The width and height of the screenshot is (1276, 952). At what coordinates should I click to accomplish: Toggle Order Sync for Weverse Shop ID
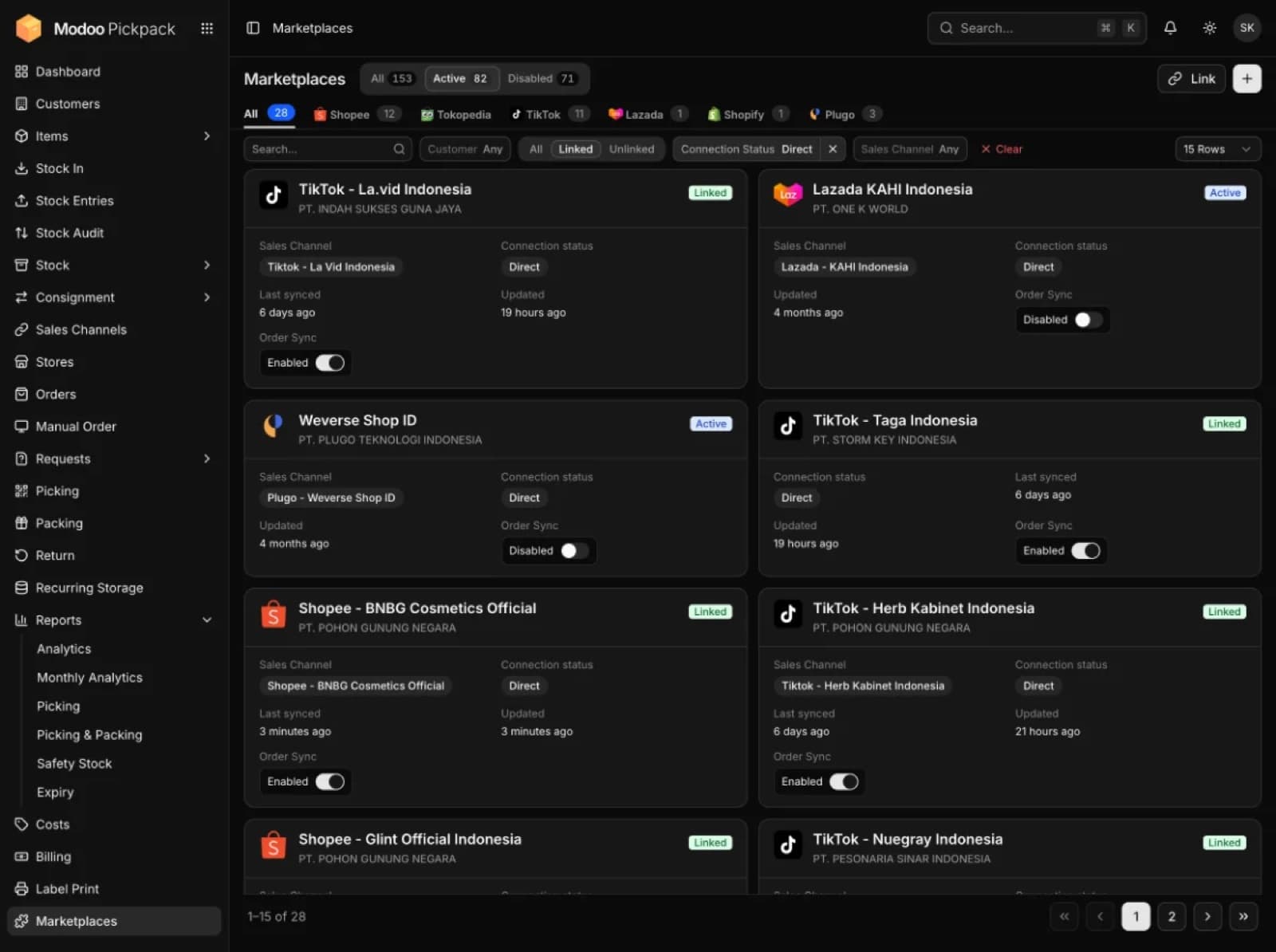[x=573, y=551]
